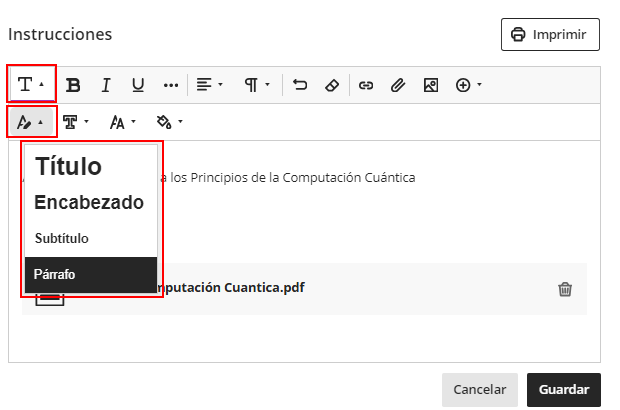Attach a file using the paperclip icon
This screenshot has height=410, width=620.
(x=397, y=85)
